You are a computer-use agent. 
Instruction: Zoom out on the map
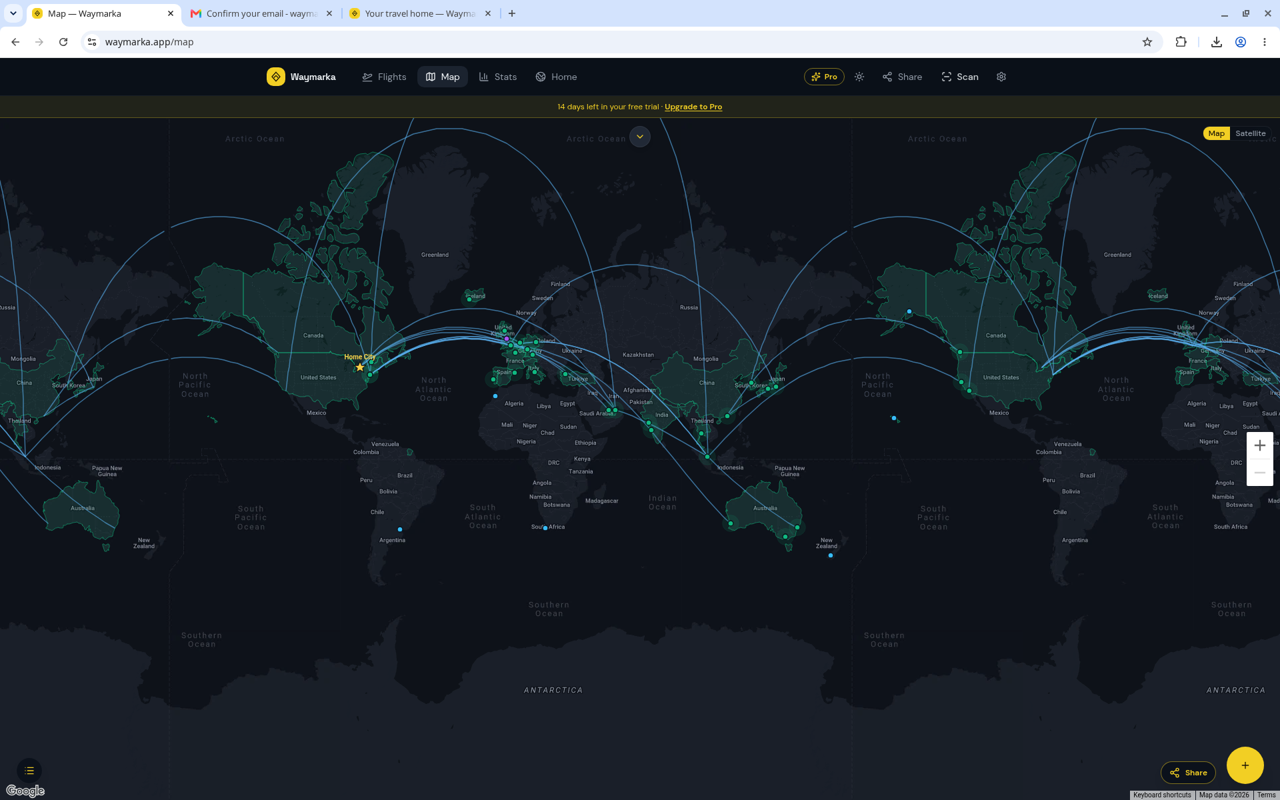pos(1260,473)
